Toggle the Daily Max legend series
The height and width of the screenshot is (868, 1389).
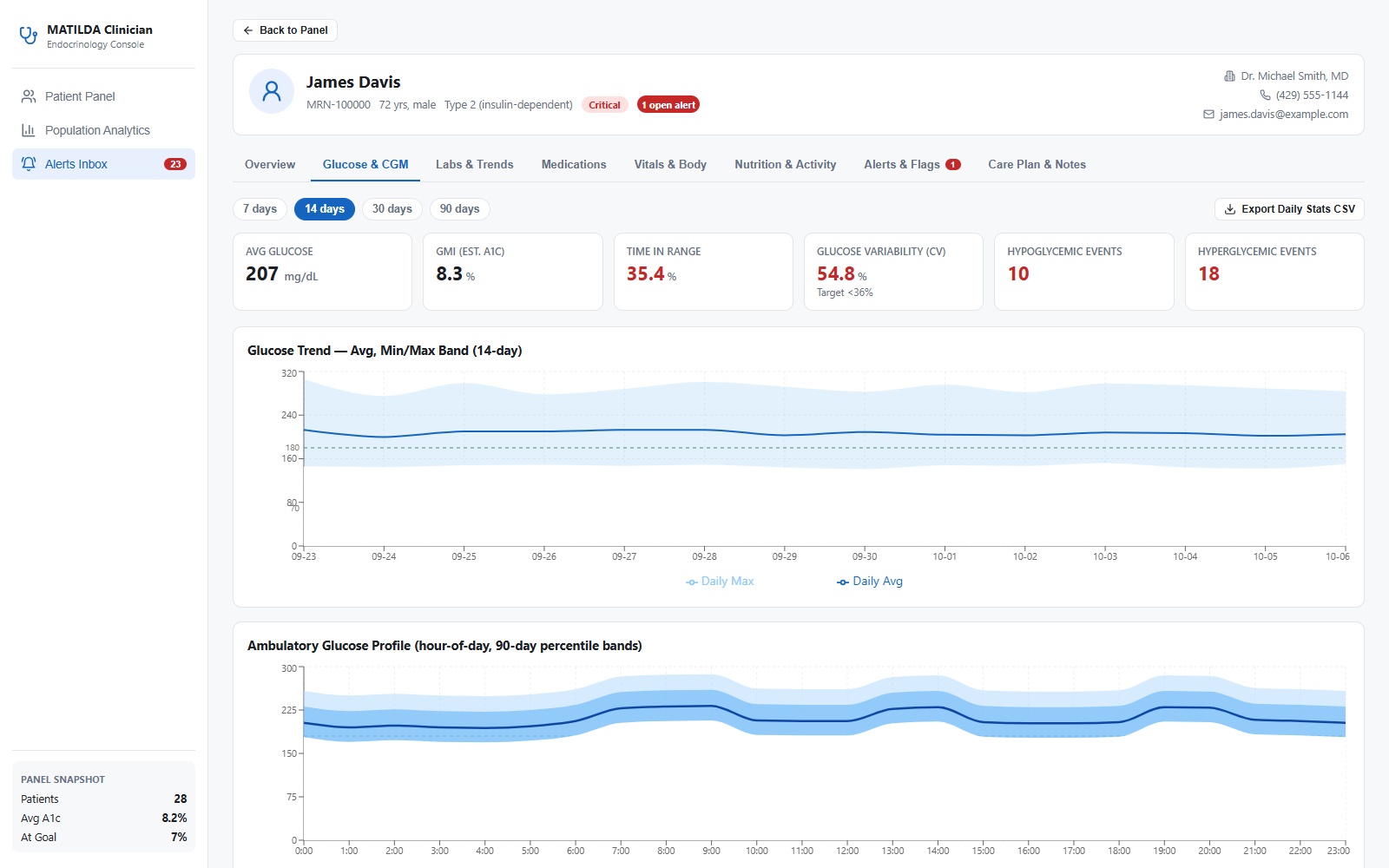720,582
